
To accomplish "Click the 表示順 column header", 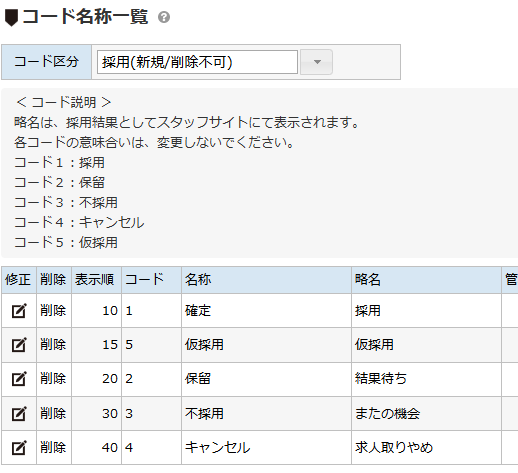I will coord(96,280).
